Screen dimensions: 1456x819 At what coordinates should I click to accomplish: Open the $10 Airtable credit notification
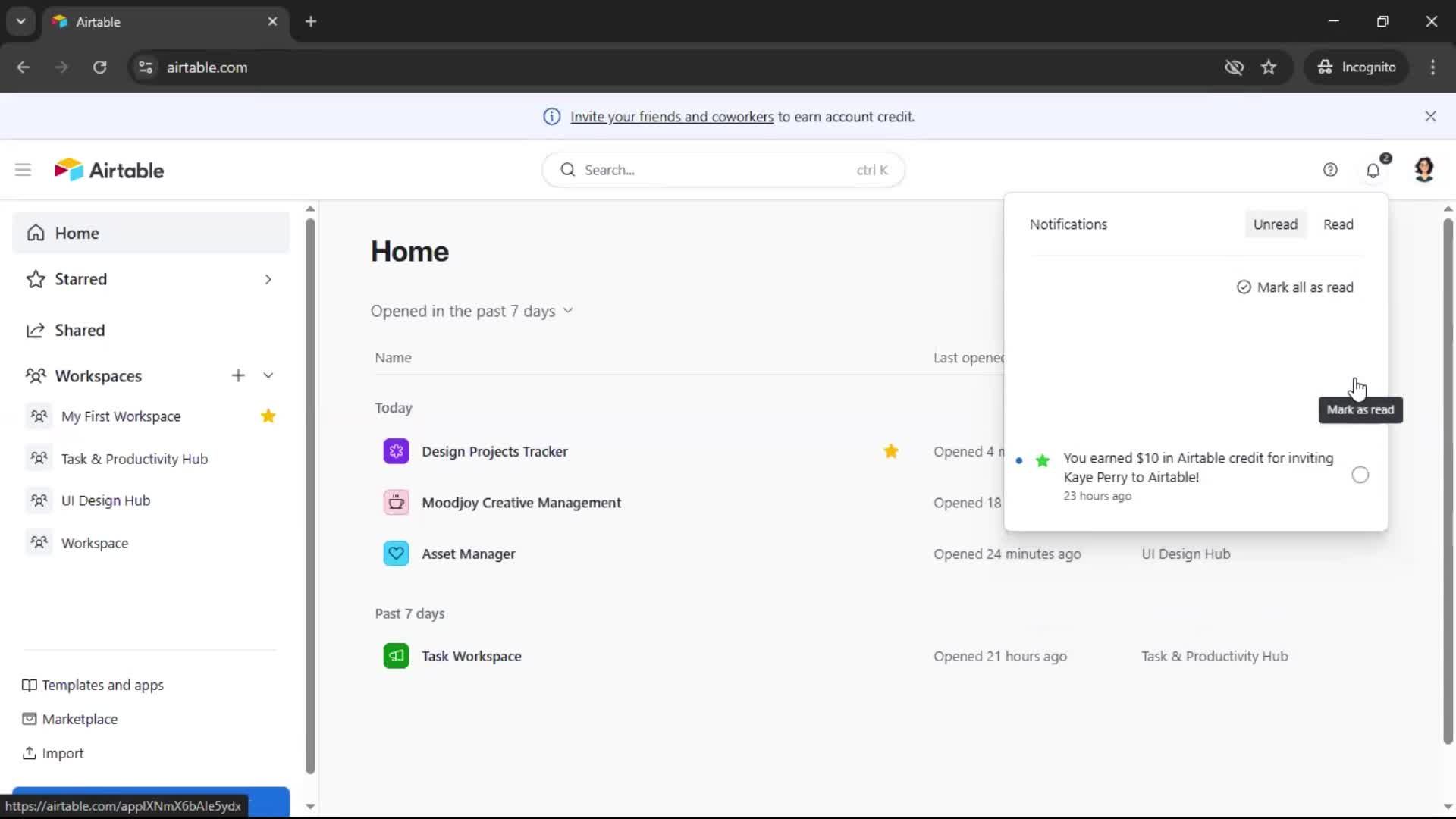pos(1196,475)
